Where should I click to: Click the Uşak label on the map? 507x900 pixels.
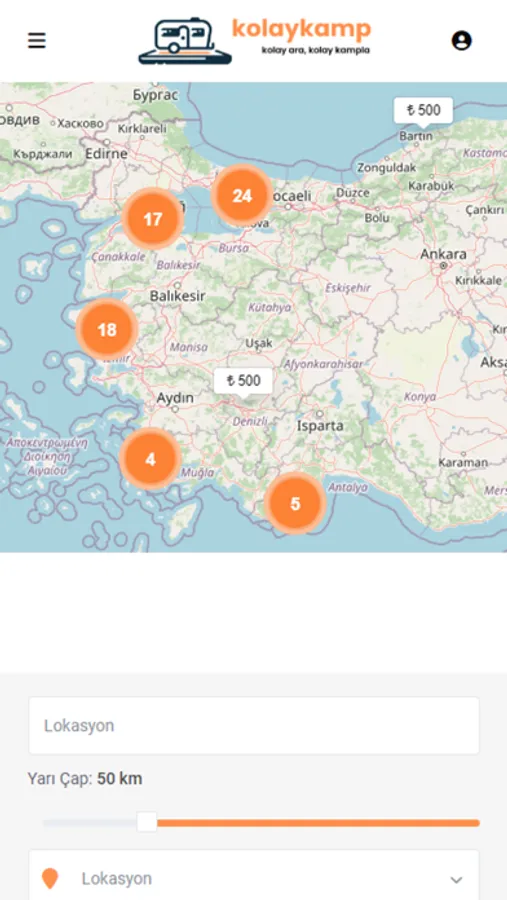tap(259, 343)
